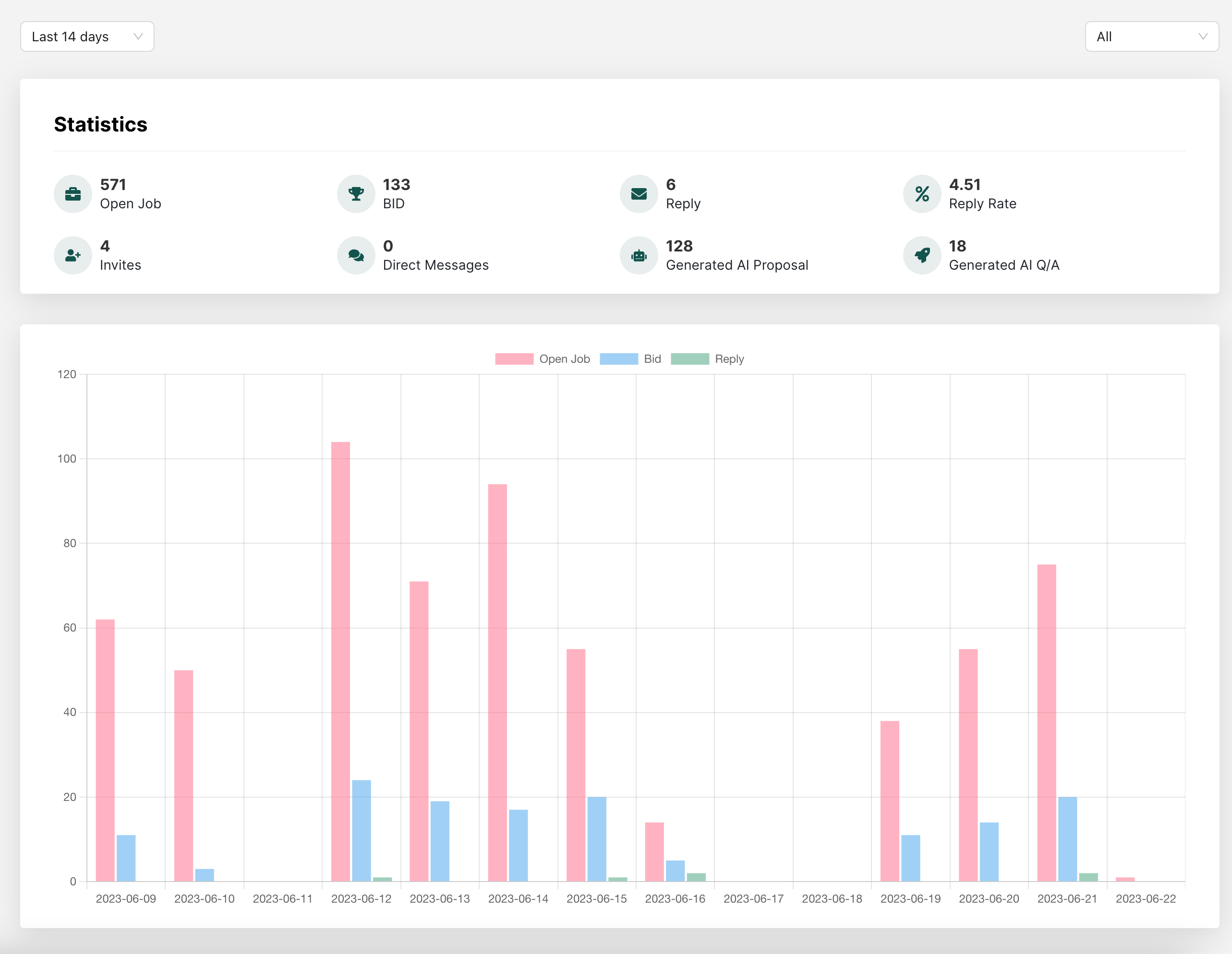Image resolution: width=1232 pixels, height=954 pixels.
Task: Click the percent Reply Rate icon
Action: [x=922, y=194]
